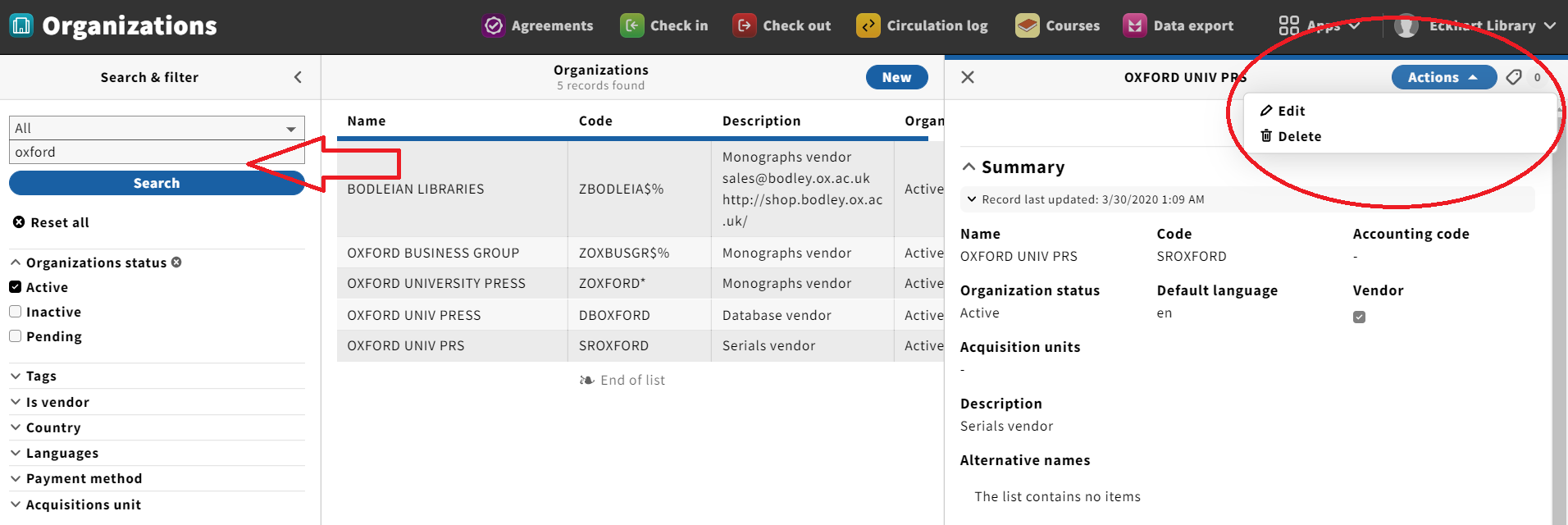
Task: Select the BODLEIAN LIBRARIES row
Action: (x=640, y=189)
